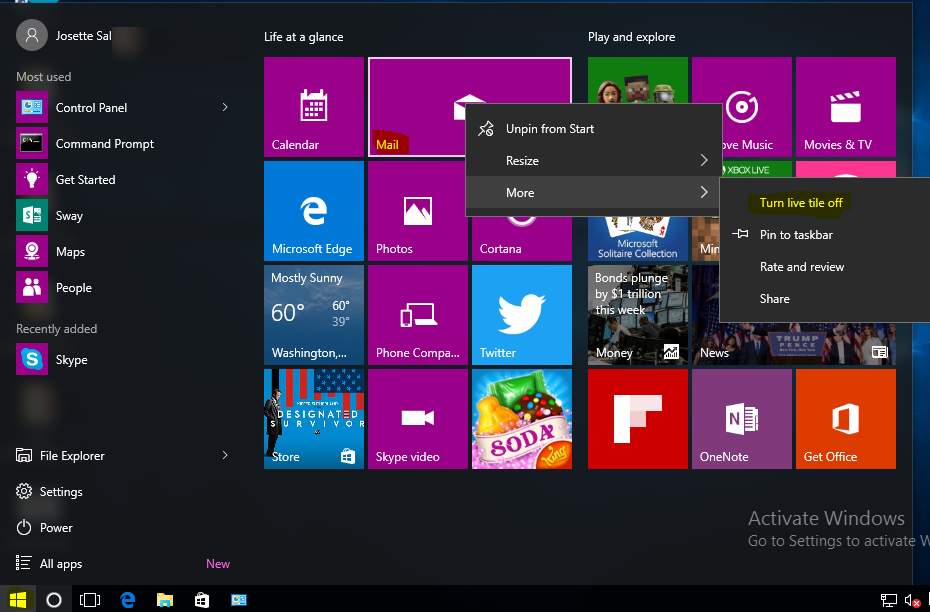The image size is (930, 612).
Task: Open the Microsoft Solitaire Collection tile
Action: tap(638, 238)
